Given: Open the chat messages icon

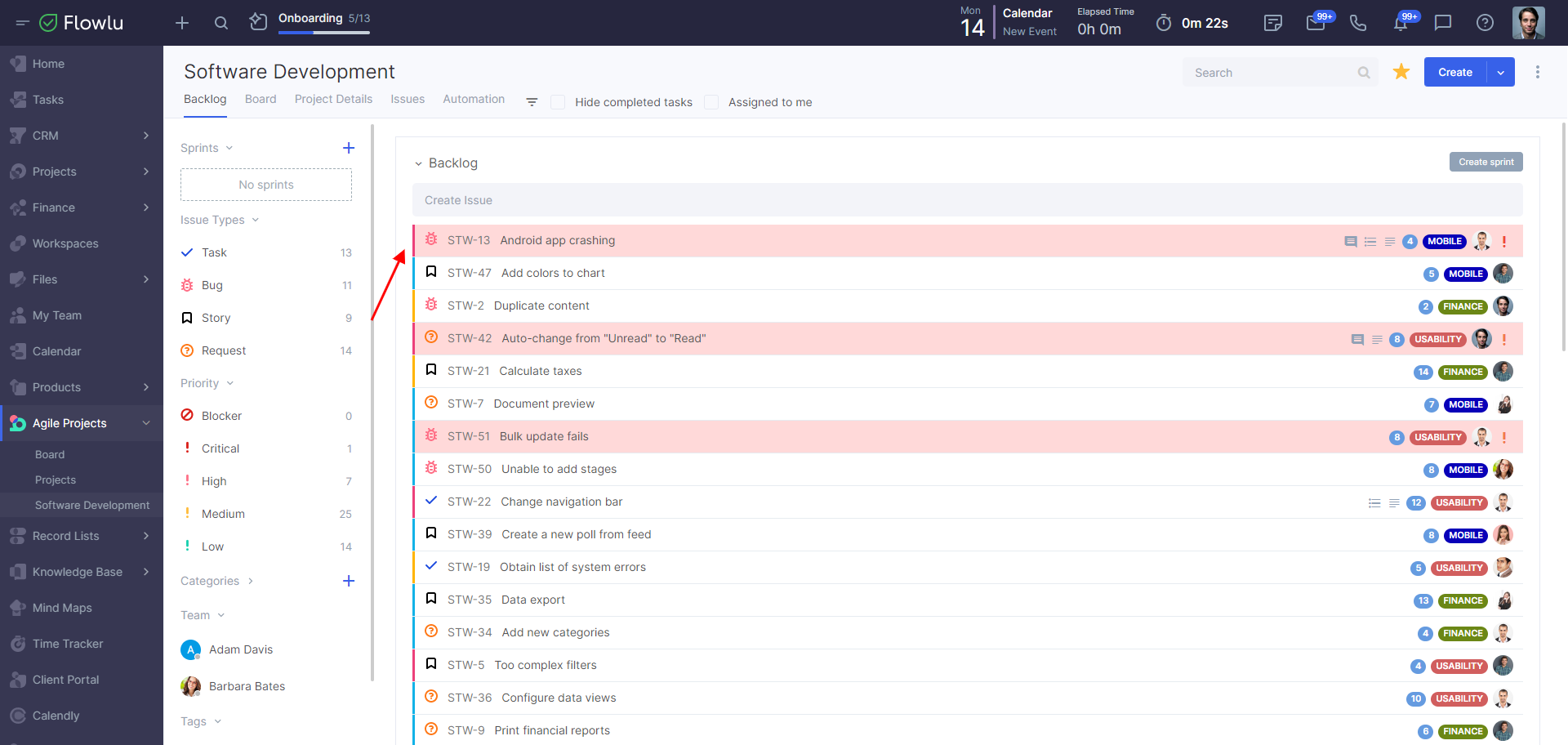Looking at the screenshot, I should click(1443, 23).
